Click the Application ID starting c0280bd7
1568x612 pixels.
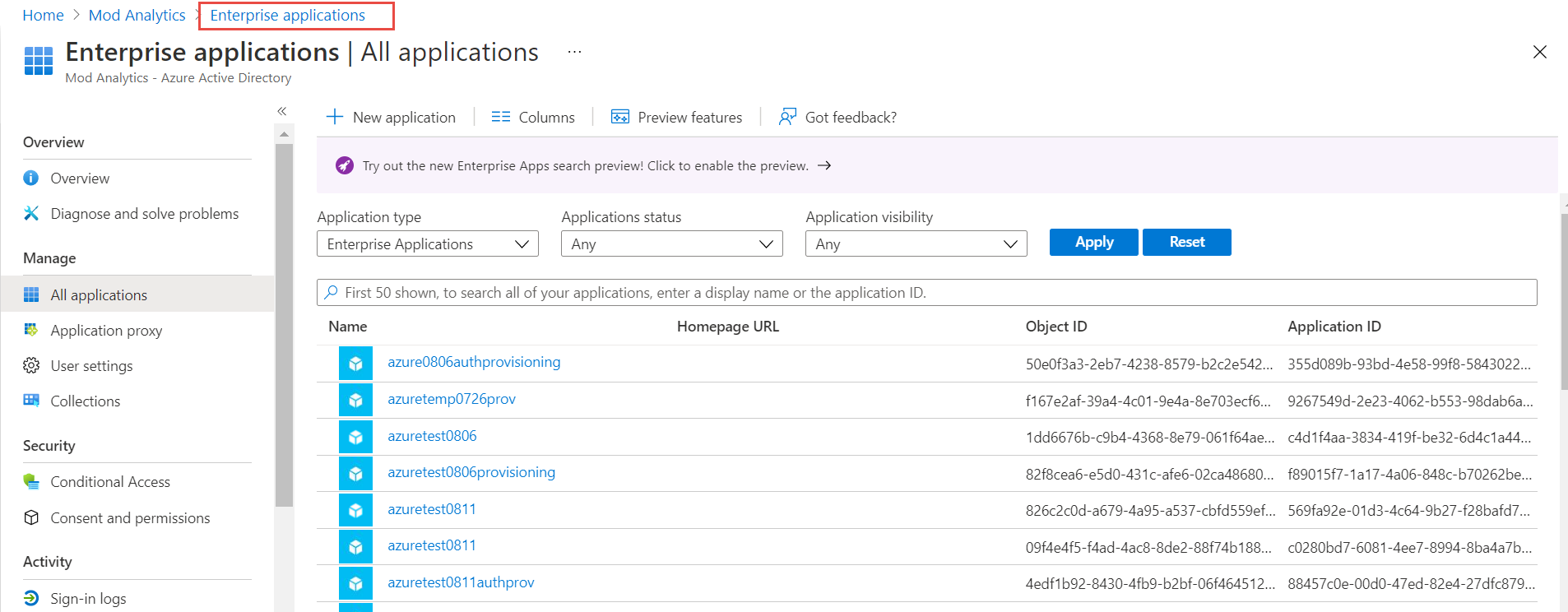(1409, 547)
